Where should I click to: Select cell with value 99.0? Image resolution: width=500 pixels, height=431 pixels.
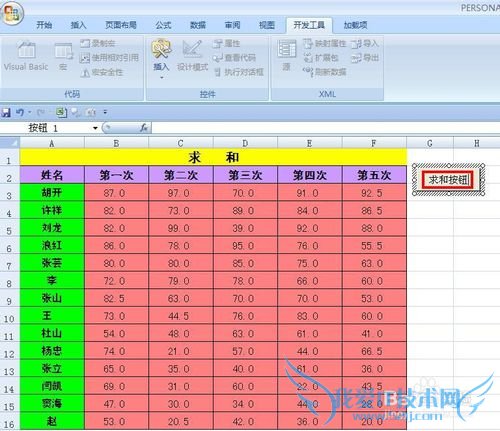(x=181, y=228)
